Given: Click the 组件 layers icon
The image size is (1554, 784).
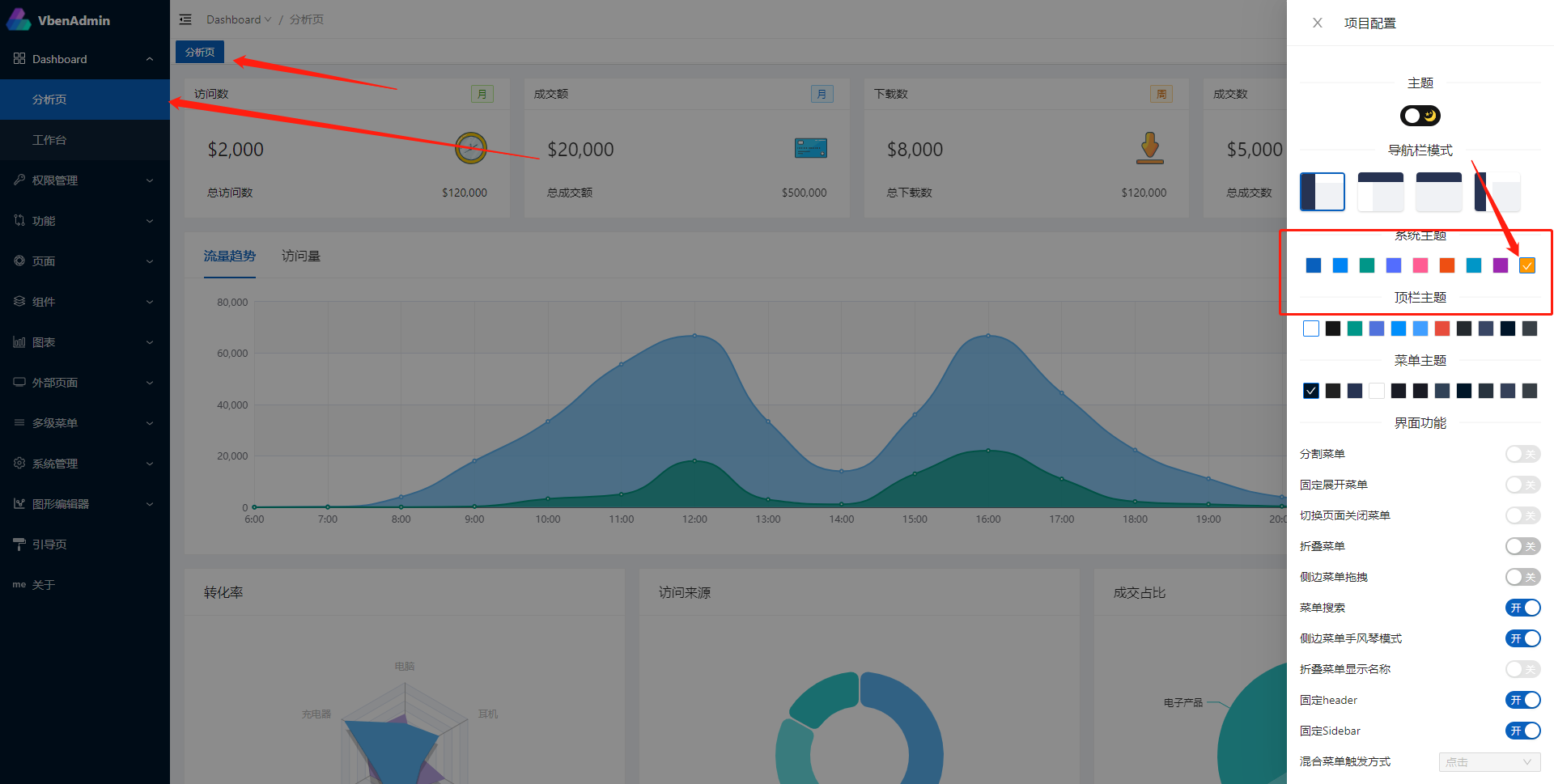Looking at the screenshot, I should pos(19,301).
